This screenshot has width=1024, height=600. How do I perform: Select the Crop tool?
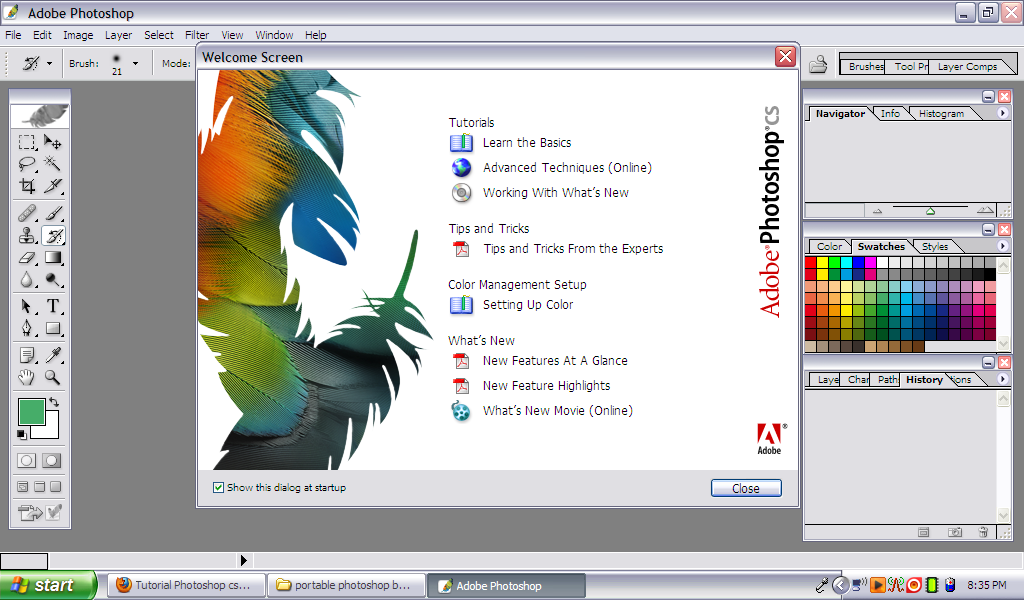click(27, 186)
